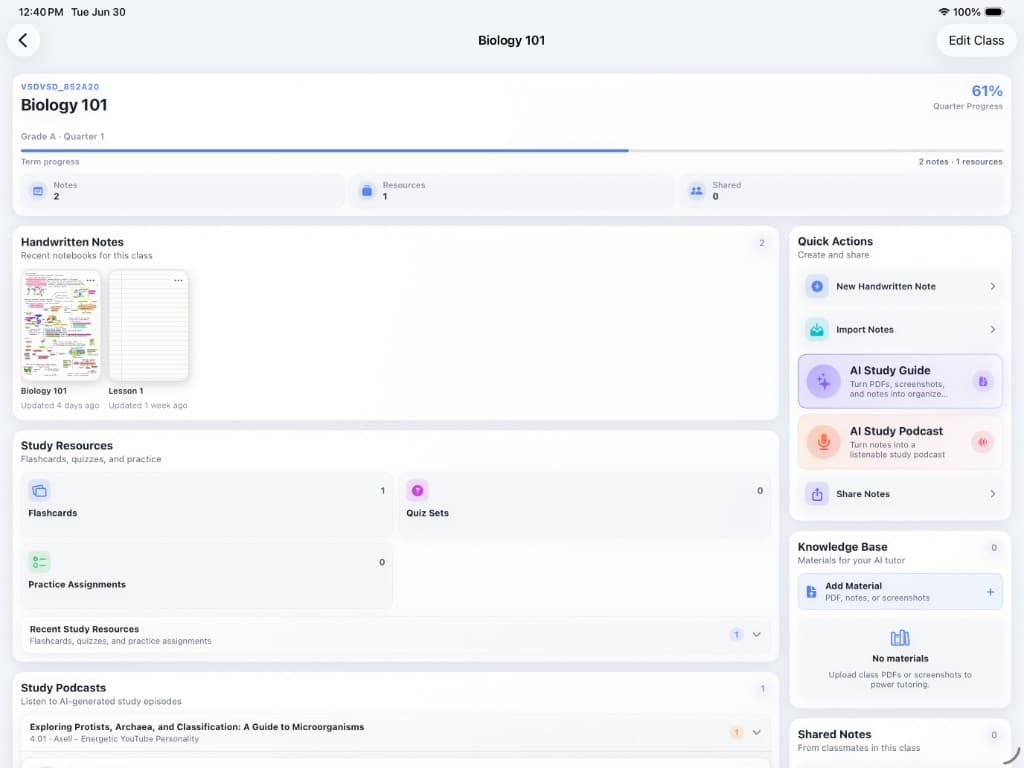Viewport: 1024px width, 768px height.
Task: Open Import Notes chevron
Action: coord(993,330)
